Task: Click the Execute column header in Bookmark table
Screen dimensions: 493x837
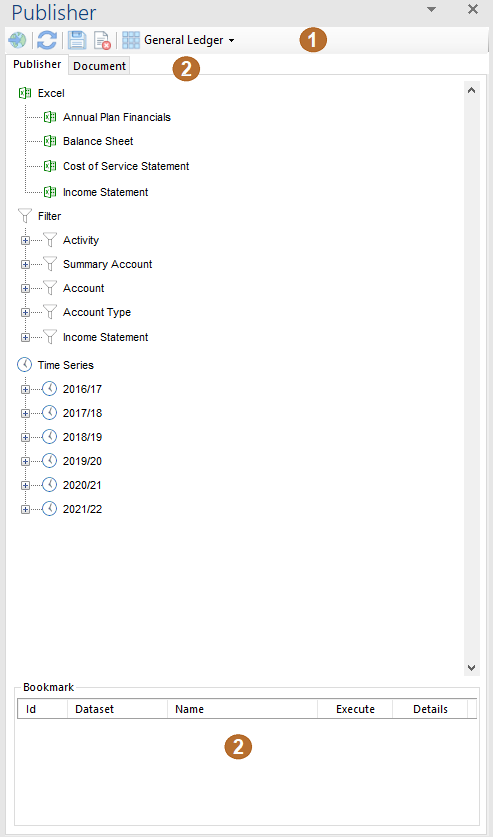Action: [x=355, y=709]
